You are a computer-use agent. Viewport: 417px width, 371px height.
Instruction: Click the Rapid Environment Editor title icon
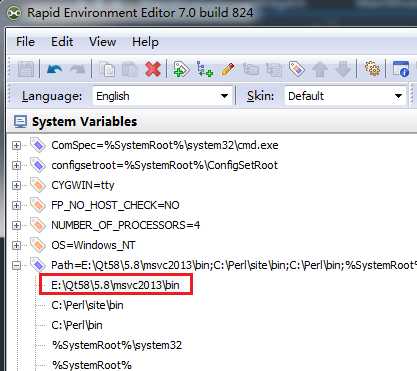13,13
